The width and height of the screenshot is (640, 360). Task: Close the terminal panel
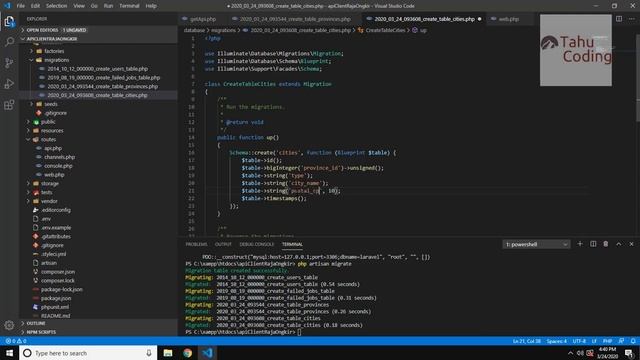[631, 244]
